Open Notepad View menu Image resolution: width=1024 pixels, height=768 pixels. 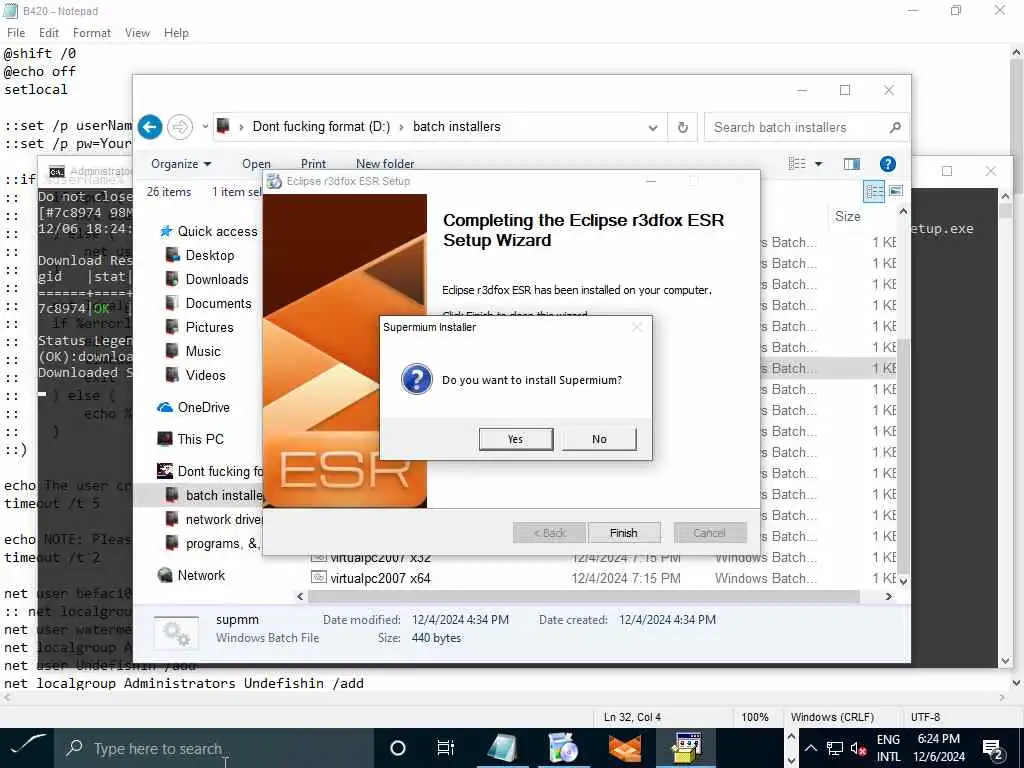137,33
